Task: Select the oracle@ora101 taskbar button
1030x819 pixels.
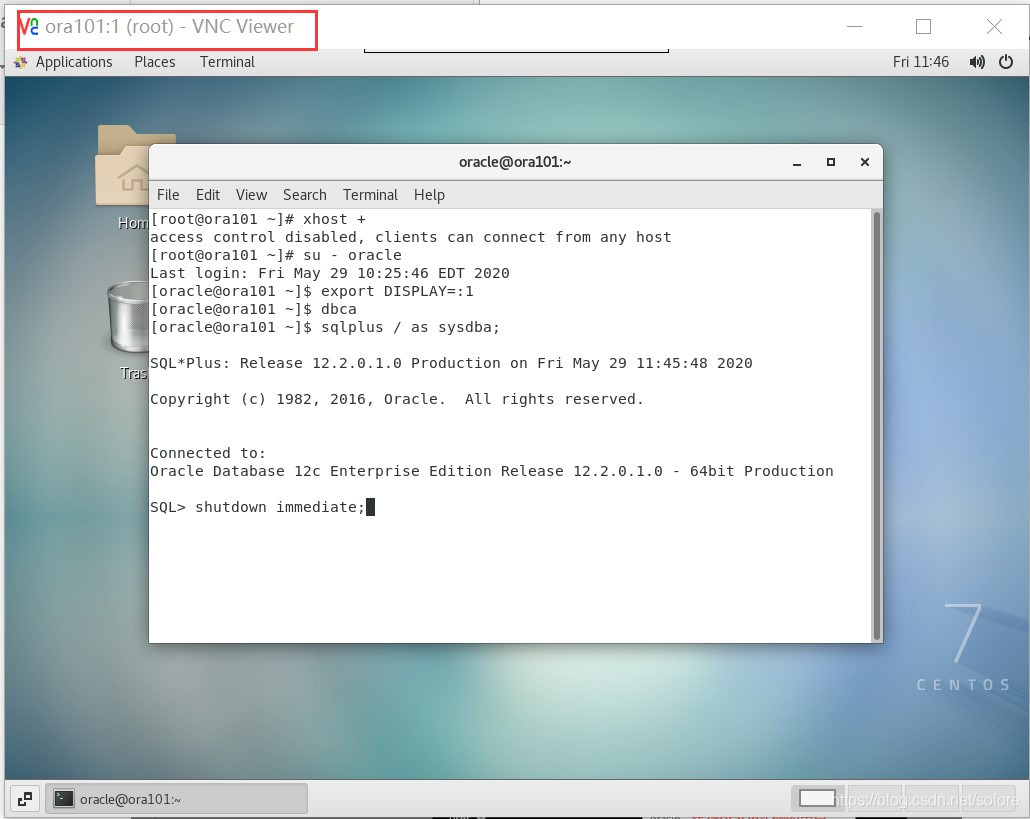Action: point(176,798)
